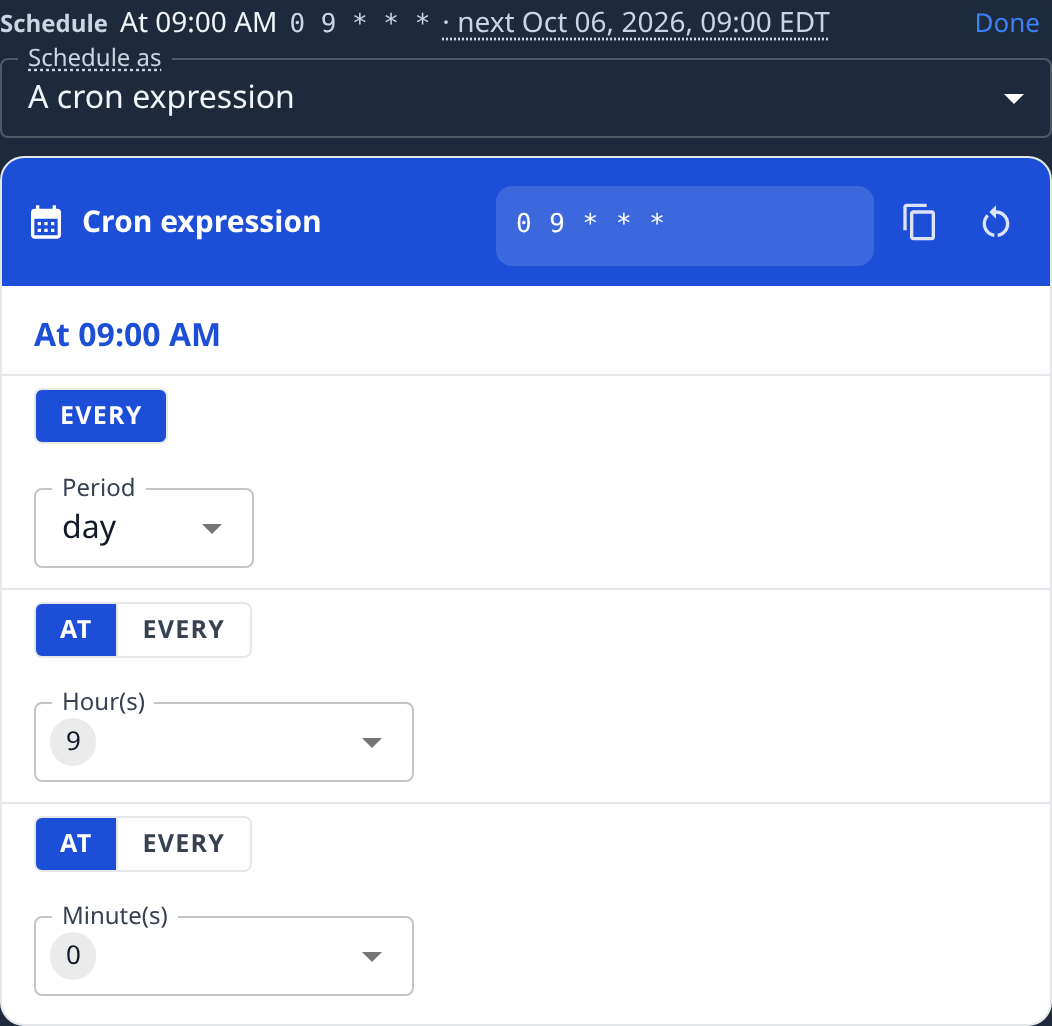Click the minute chip 0

tap(73, 956)
